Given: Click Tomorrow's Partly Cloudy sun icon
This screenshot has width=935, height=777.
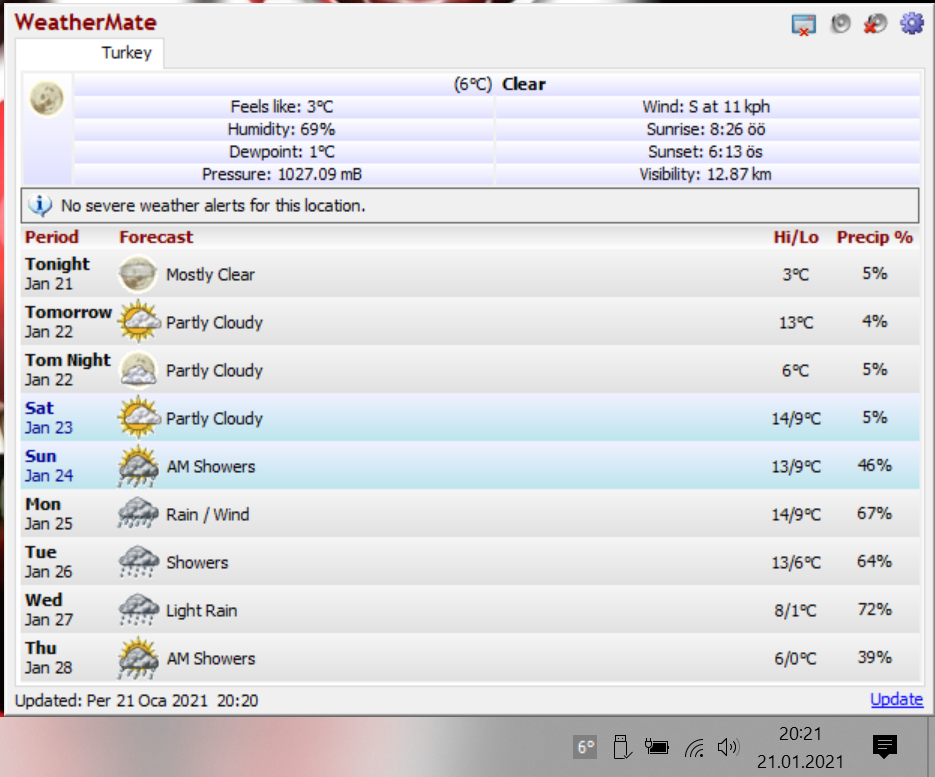Looking at the screenshot, I should tap(139, 322).
